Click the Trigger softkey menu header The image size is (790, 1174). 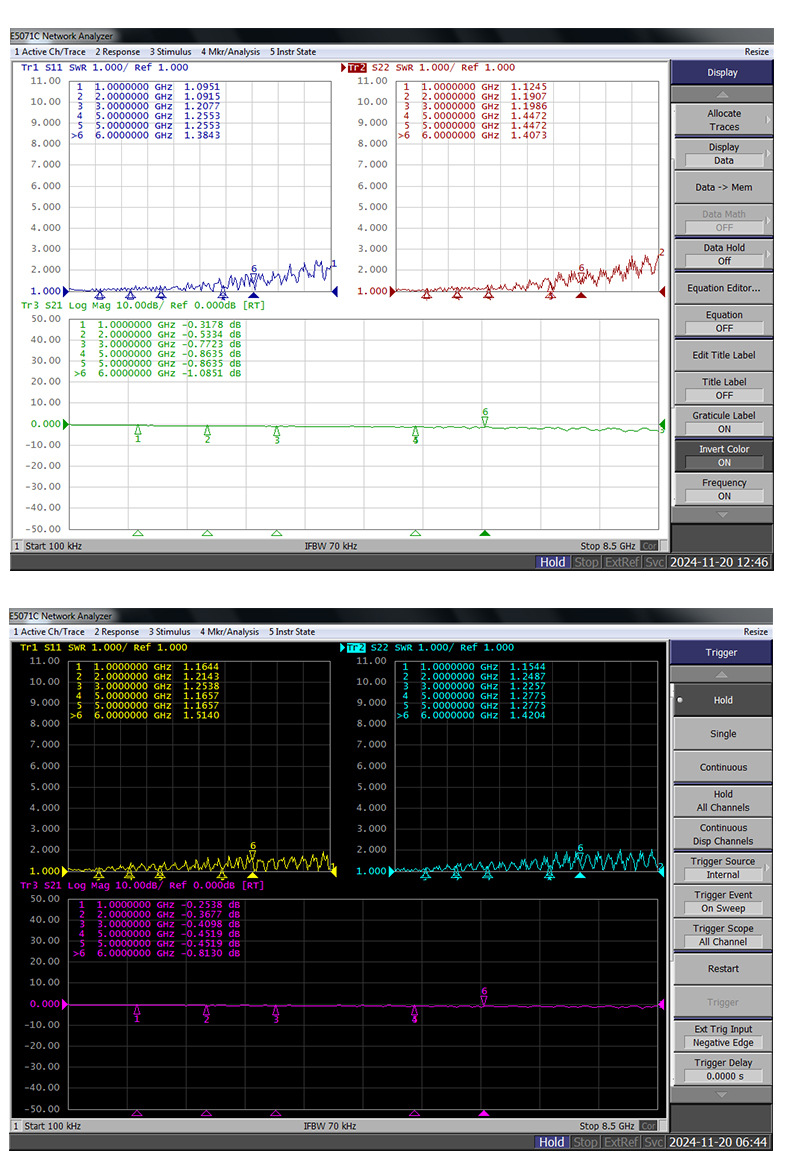(721, 652)
